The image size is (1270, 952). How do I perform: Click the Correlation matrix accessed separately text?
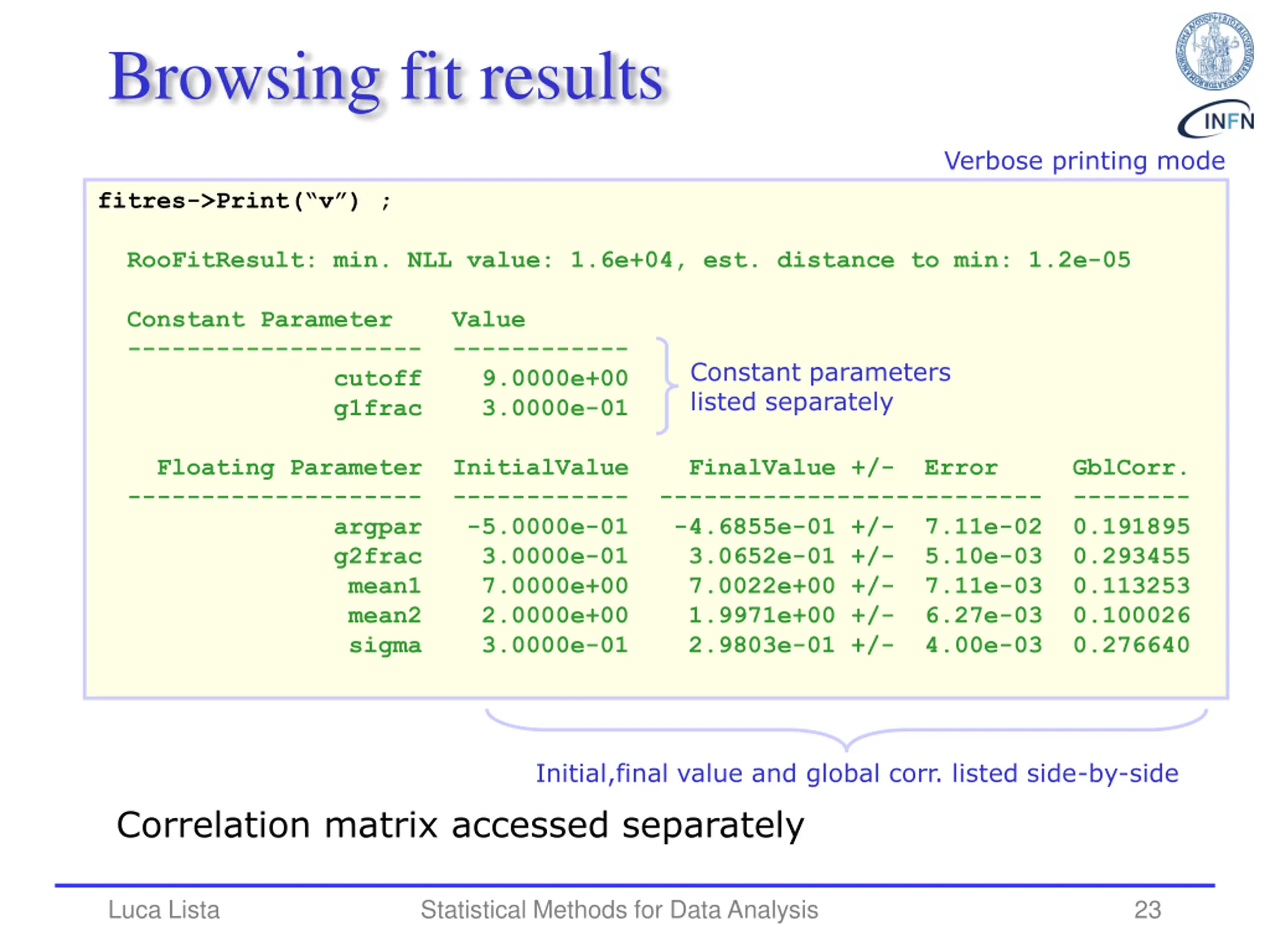(x=460, y=825)
